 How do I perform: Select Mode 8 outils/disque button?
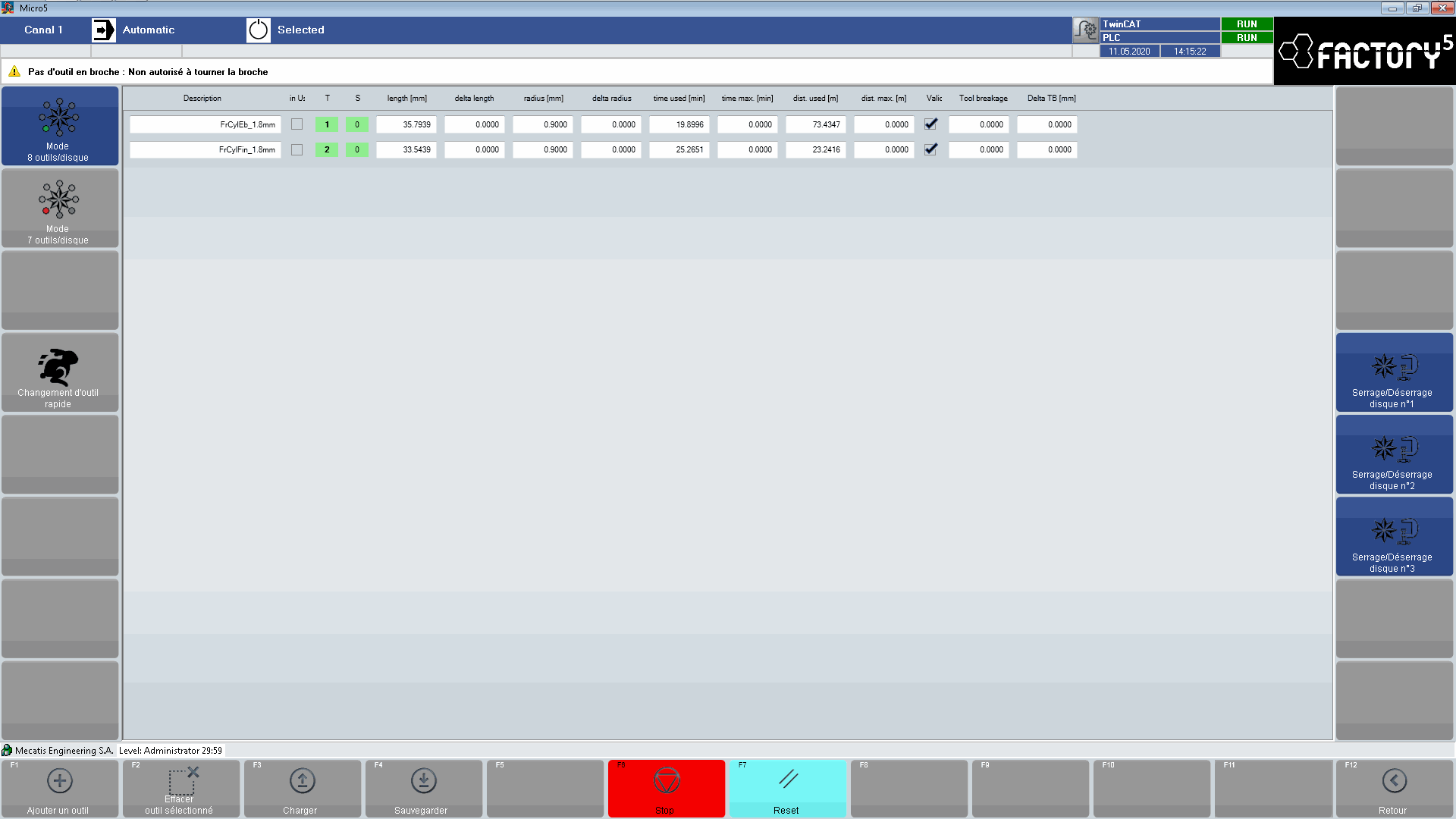click(60, 126)
